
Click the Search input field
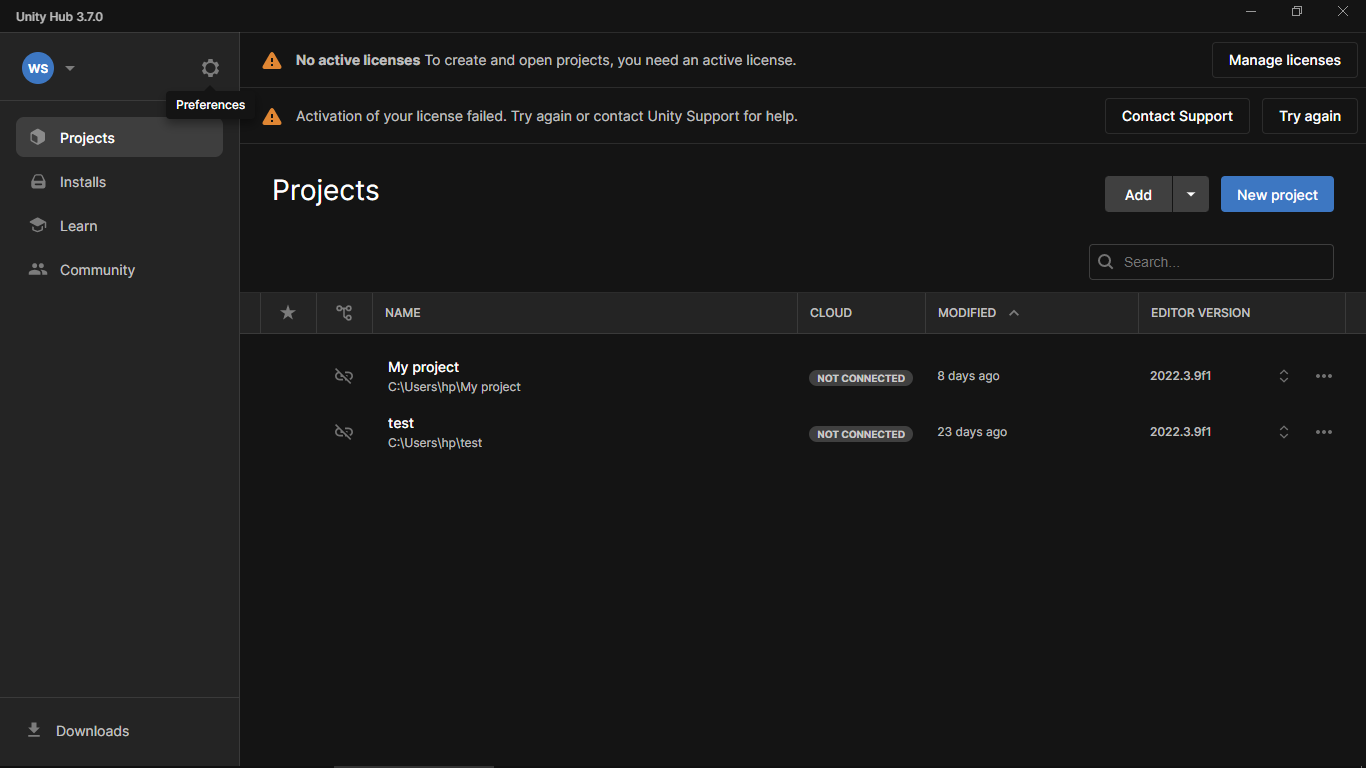point(1210,261)
